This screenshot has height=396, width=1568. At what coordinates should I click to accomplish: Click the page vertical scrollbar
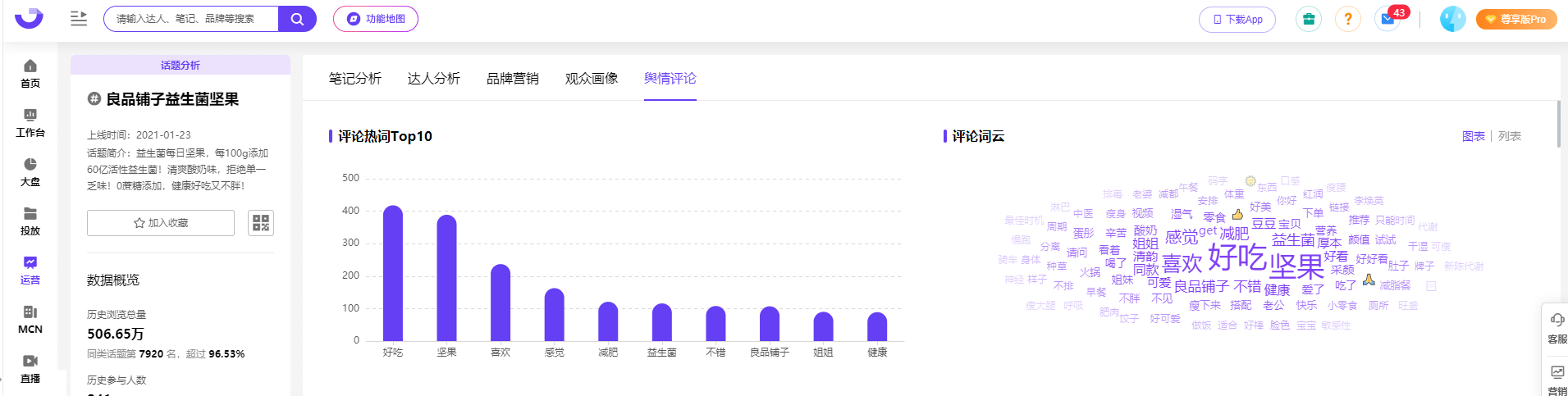1558,124
